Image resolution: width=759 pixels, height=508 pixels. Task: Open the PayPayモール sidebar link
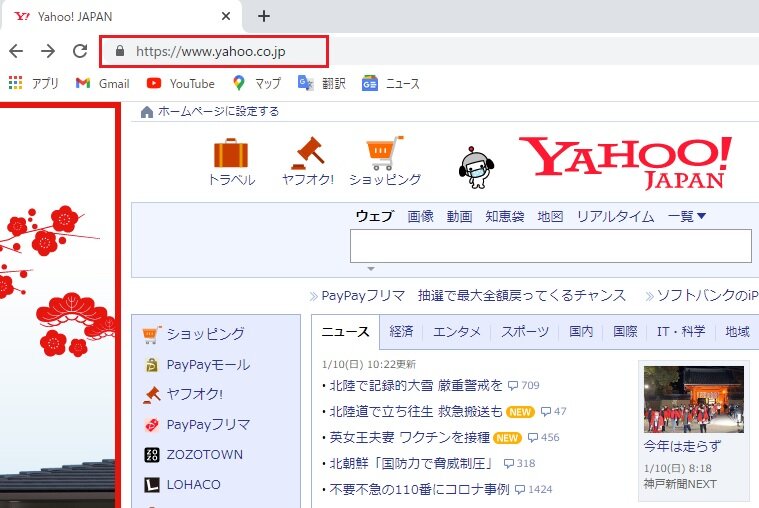(x=208, y=365)
